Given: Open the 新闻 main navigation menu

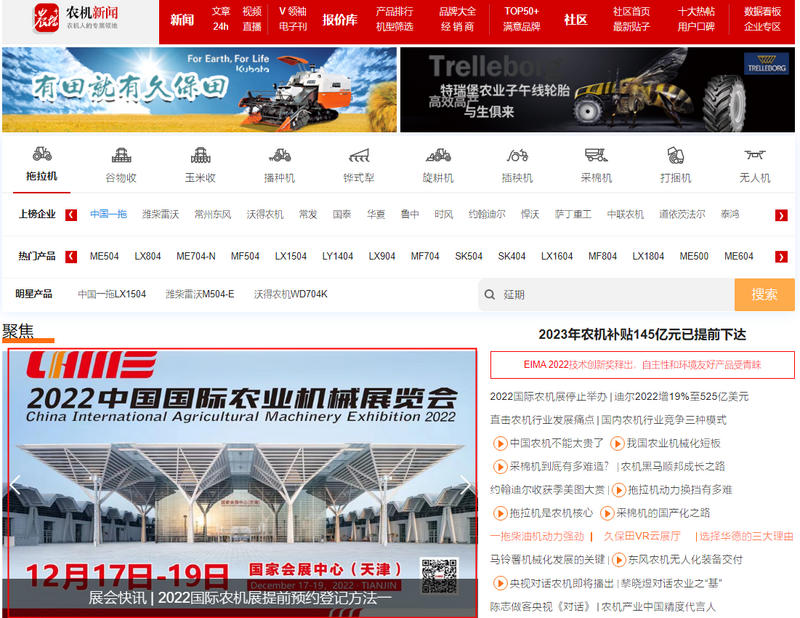Looking at the screenshot, I should click(x=182, y=20).
